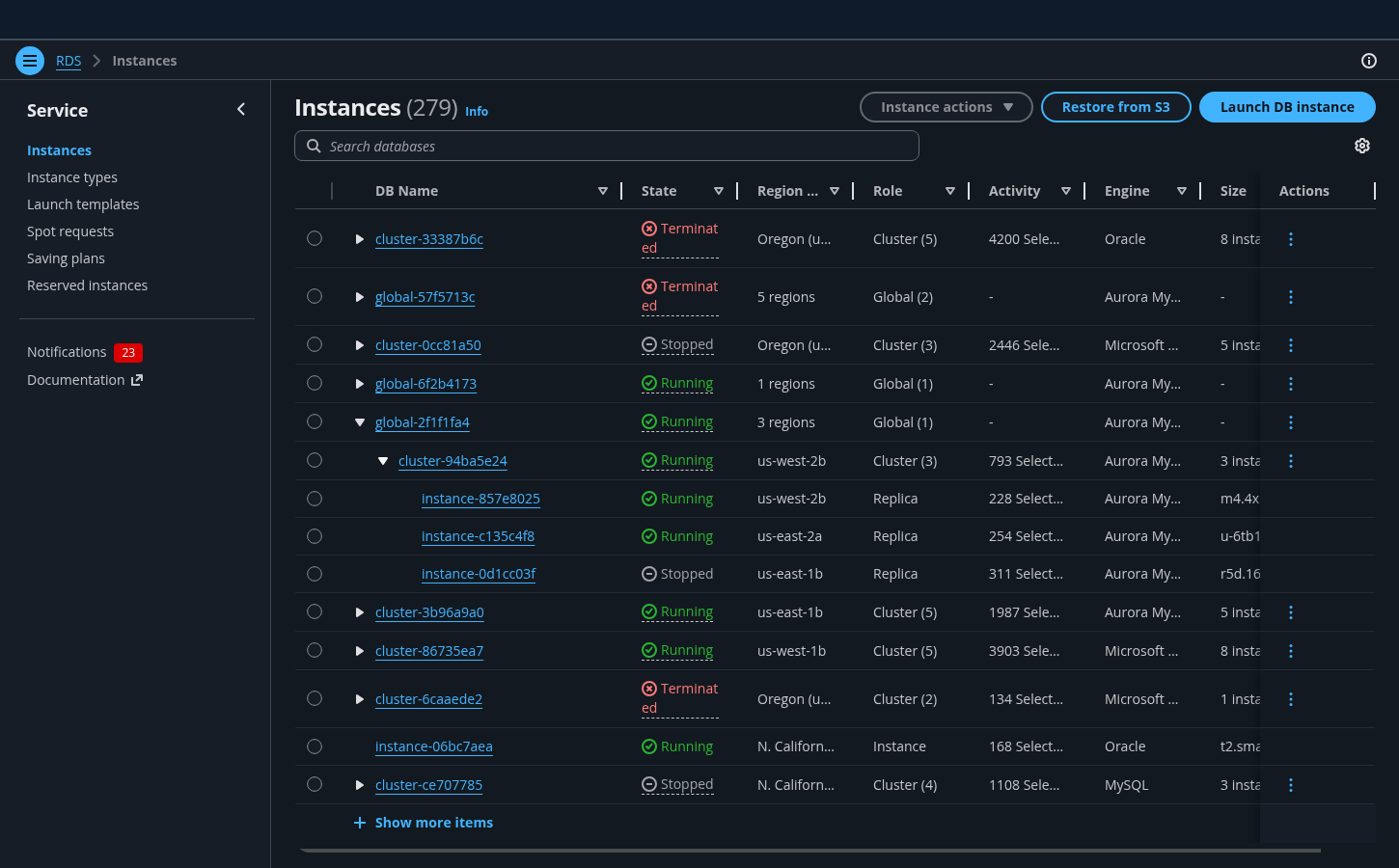Image resolution: width=1399 pixels, height=868 pixels.
Task: Click the DB Name column sort icon
Action: [602, 191]
